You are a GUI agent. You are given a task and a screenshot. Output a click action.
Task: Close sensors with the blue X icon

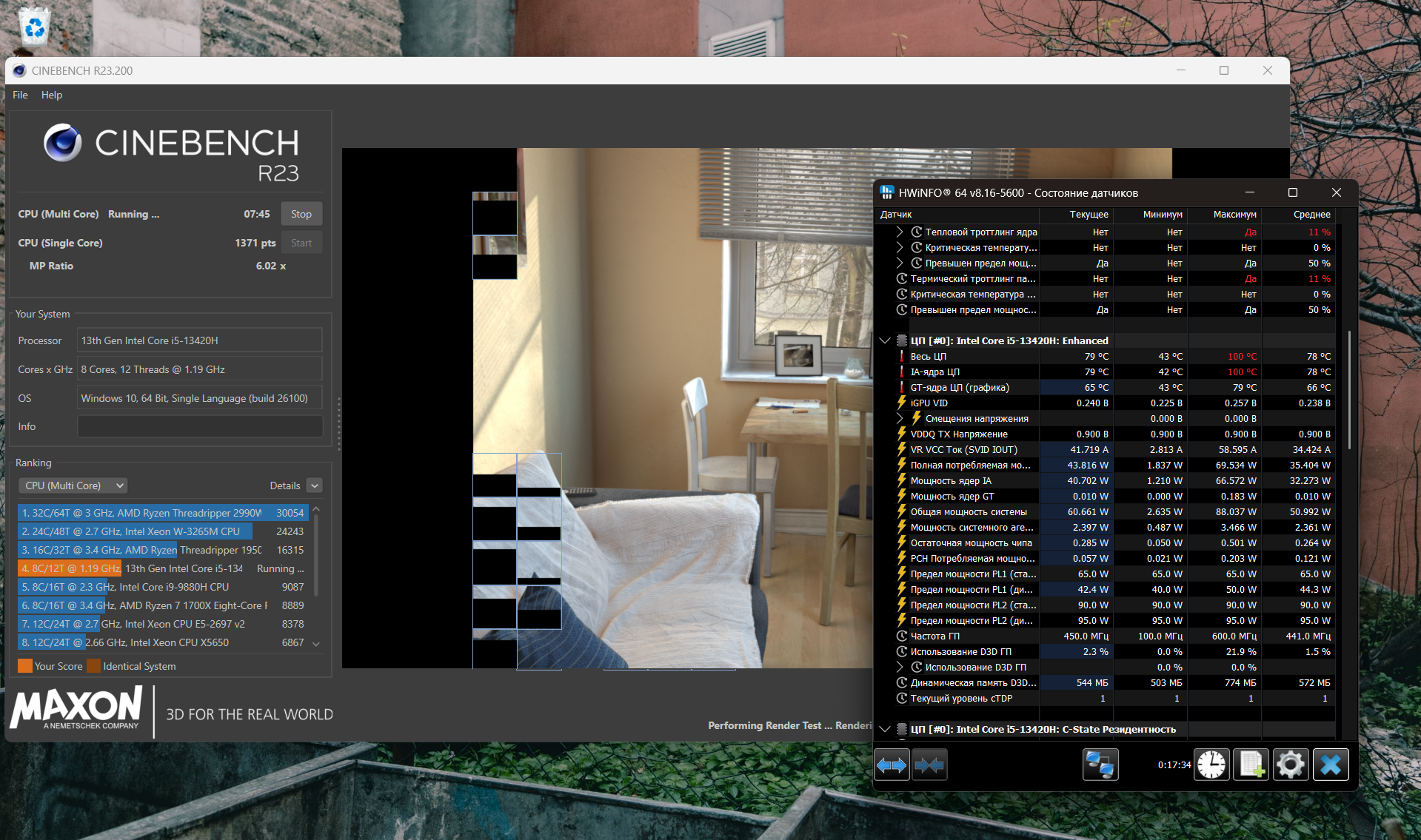click(x=1330, y=765)
